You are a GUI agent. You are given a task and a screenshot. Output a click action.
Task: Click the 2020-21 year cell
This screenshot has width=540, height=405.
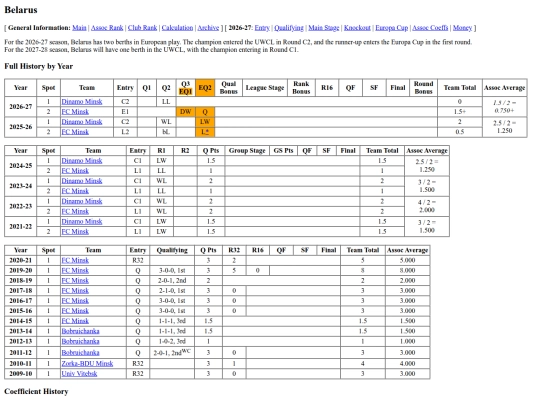tap(21, 260)
